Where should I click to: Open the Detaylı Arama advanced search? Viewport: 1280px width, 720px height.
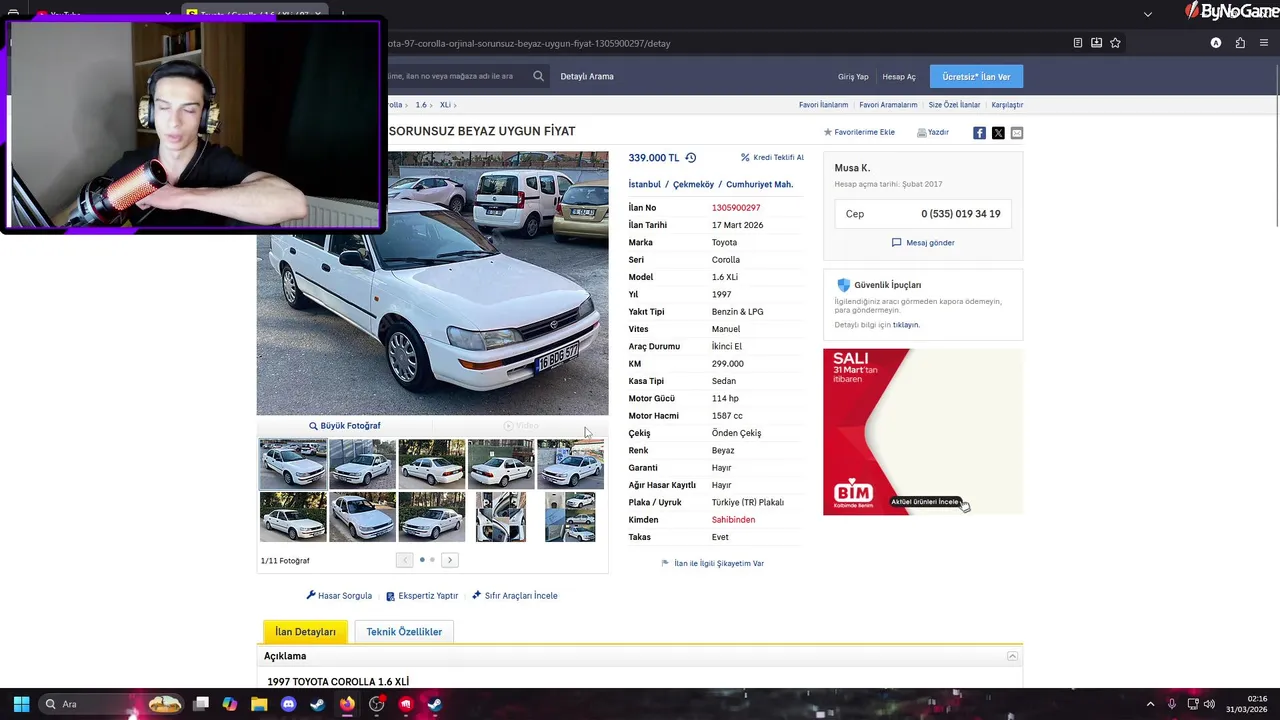(587, 77)
